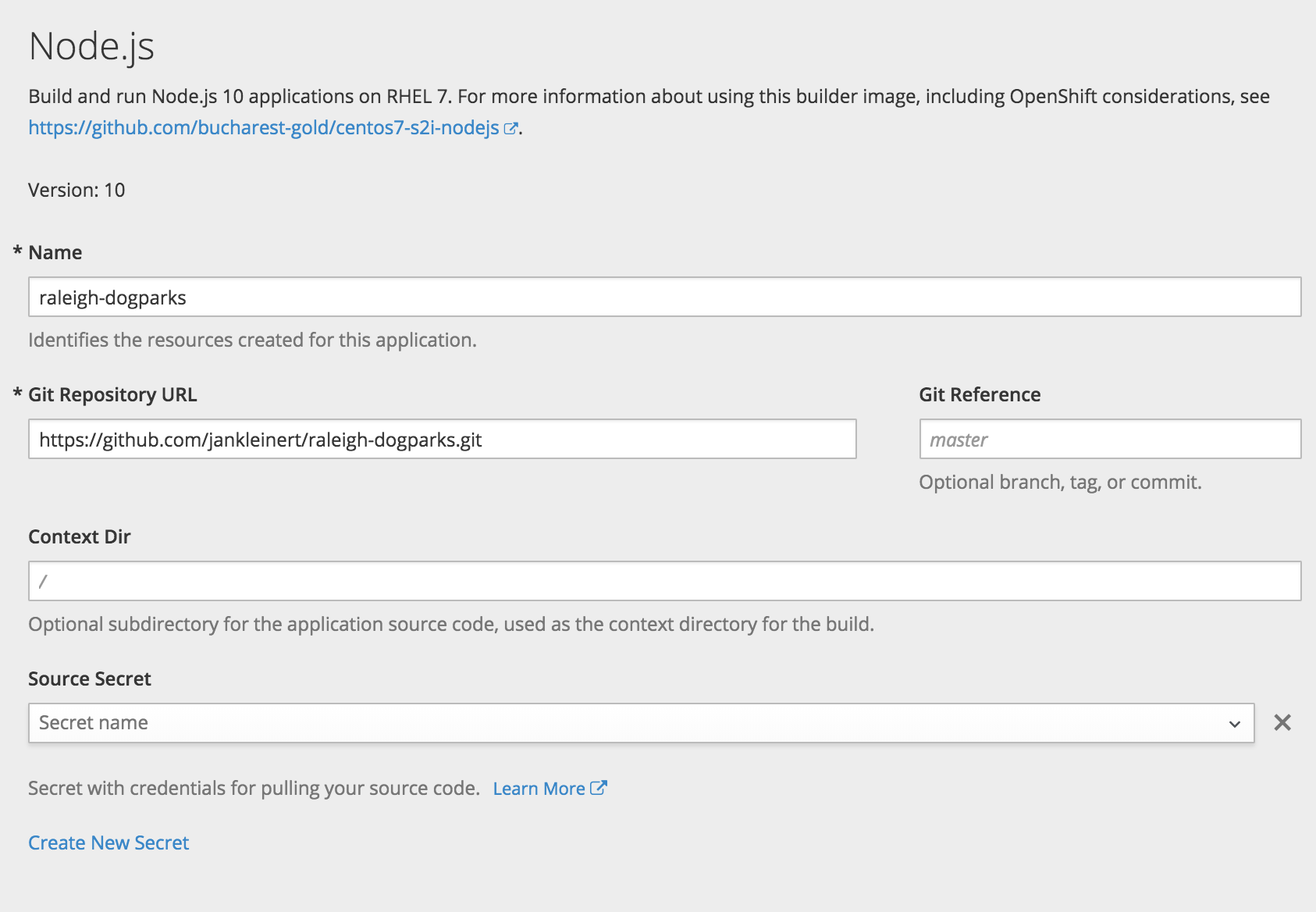
Task: Click the chevron arrow in Source Secret
Action: 1234,724
